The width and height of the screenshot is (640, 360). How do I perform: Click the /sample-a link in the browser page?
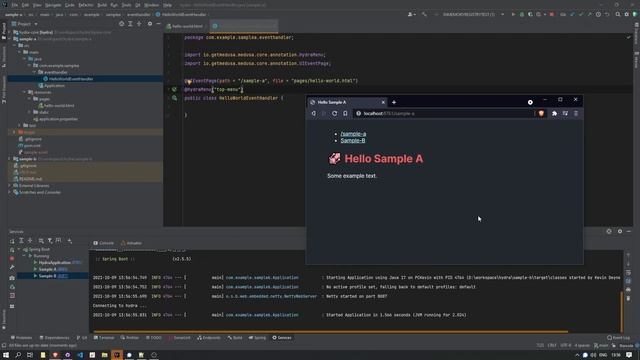point(353,134)
